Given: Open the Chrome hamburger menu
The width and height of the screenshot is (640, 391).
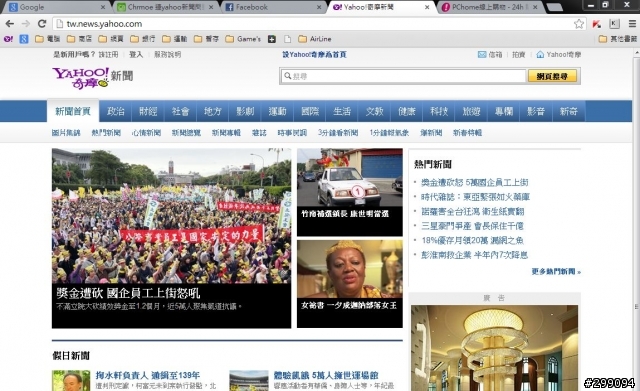Looking at the screenshot, I should (632, 24).
